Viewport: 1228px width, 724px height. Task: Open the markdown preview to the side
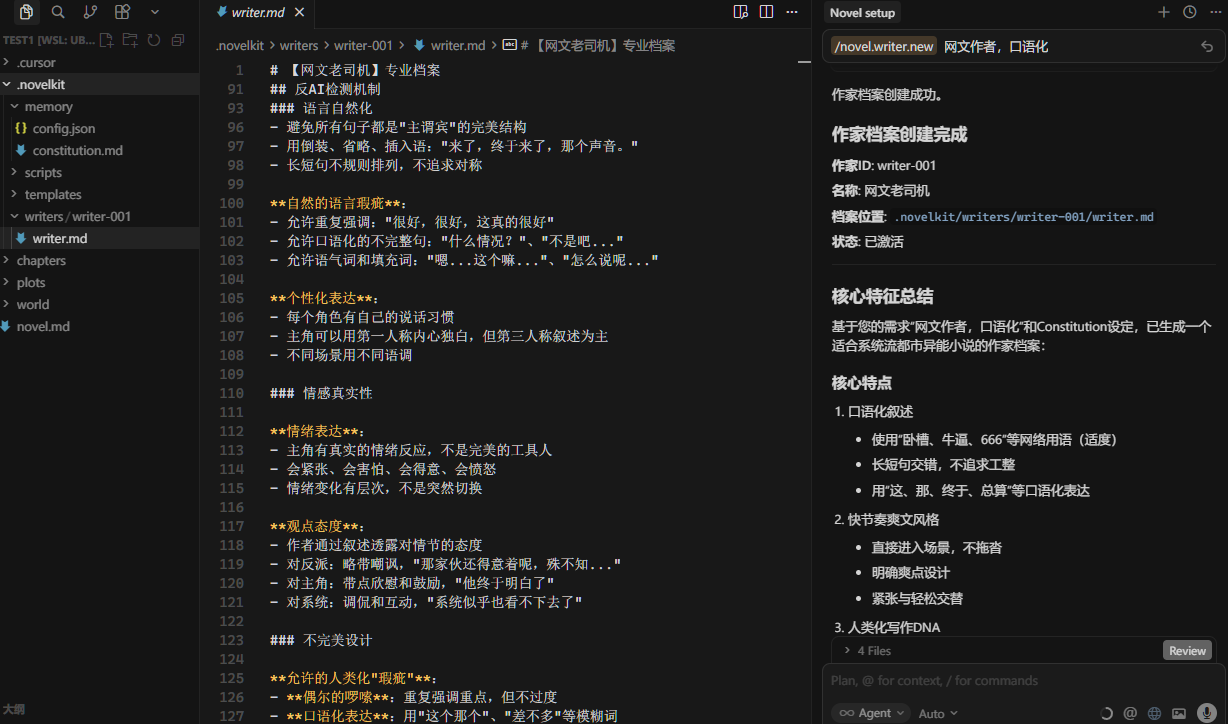pyautogui.click(x=740, y=12)
